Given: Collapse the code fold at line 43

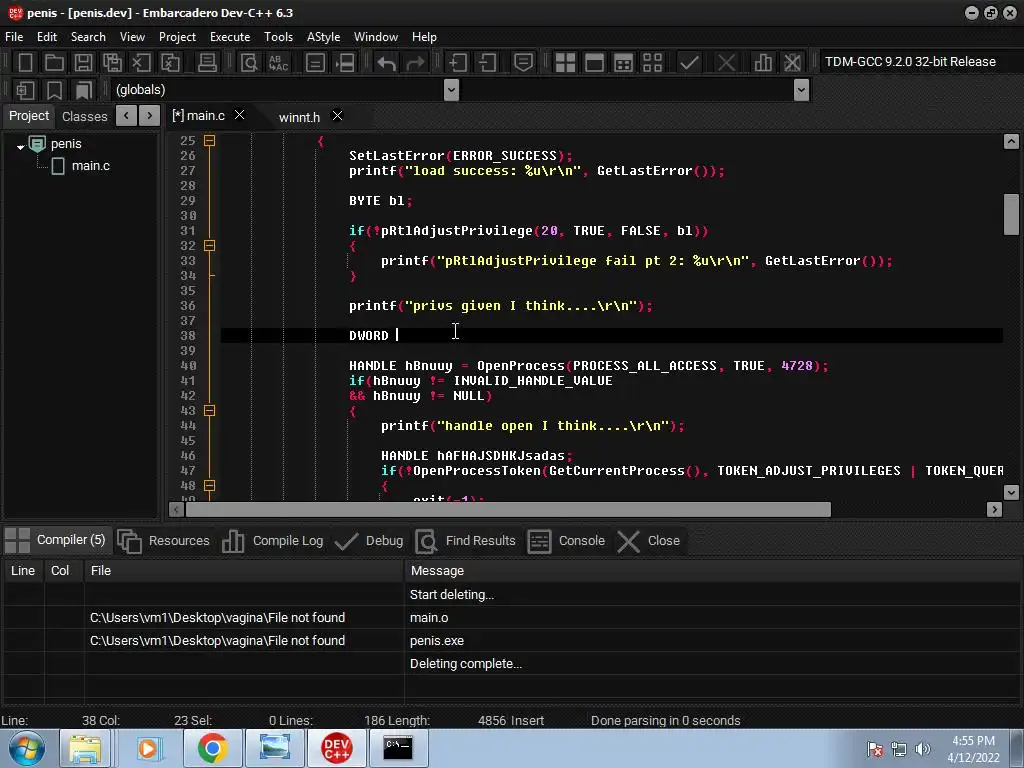Looking at the screenshot, I should [209, 411].
